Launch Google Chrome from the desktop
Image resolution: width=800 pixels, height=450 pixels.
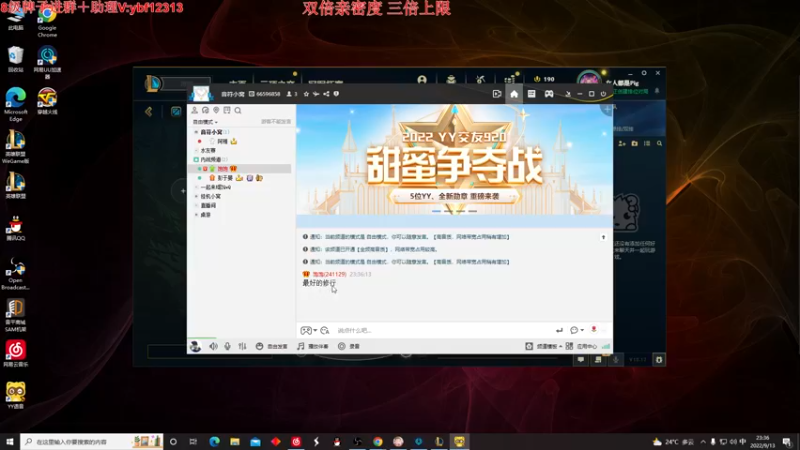pos(47,22)
